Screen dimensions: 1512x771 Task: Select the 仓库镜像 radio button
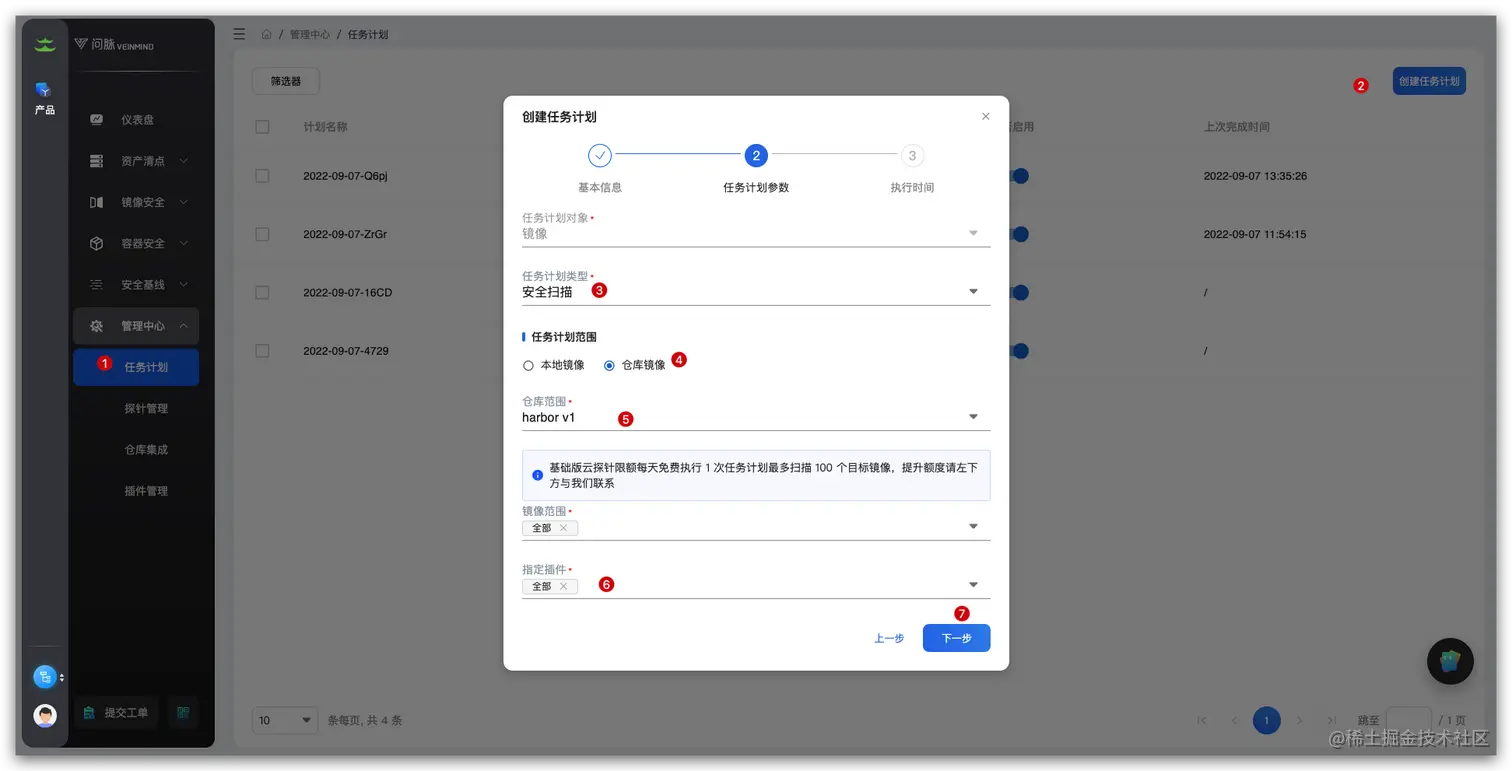(609, 366)
